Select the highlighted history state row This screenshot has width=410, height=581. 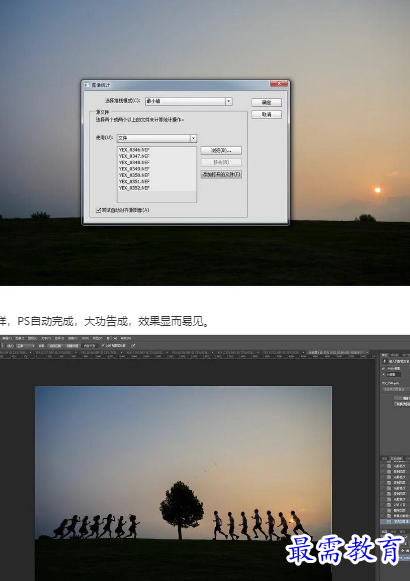click(x=395, y=521)
